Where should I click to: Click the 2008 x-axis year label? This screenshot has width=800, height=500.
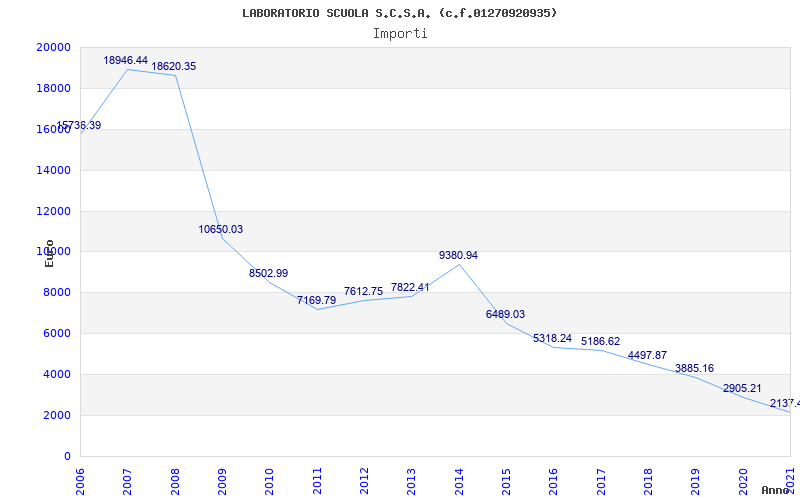tap(175, 481)
